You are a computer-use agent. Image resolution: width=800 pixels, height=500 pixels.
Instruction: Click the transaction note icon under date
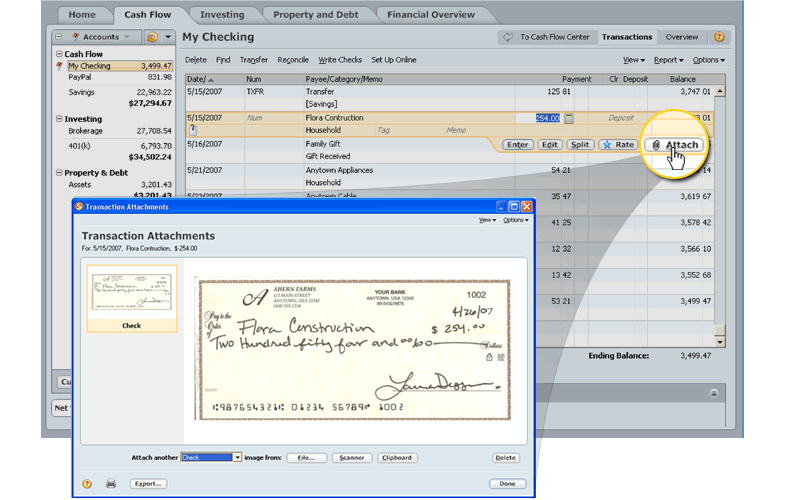[192, 130]
